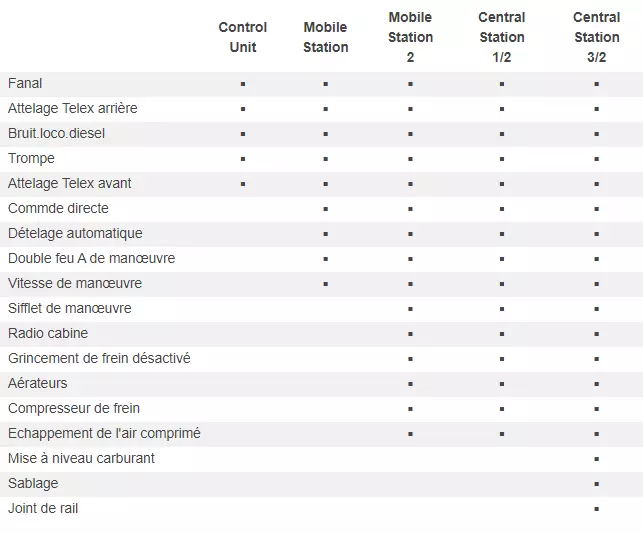Select the Mise à niveau carburant label
Viewport: 643px width, 533px height.
pyautogui.click(x=81, y=458)
